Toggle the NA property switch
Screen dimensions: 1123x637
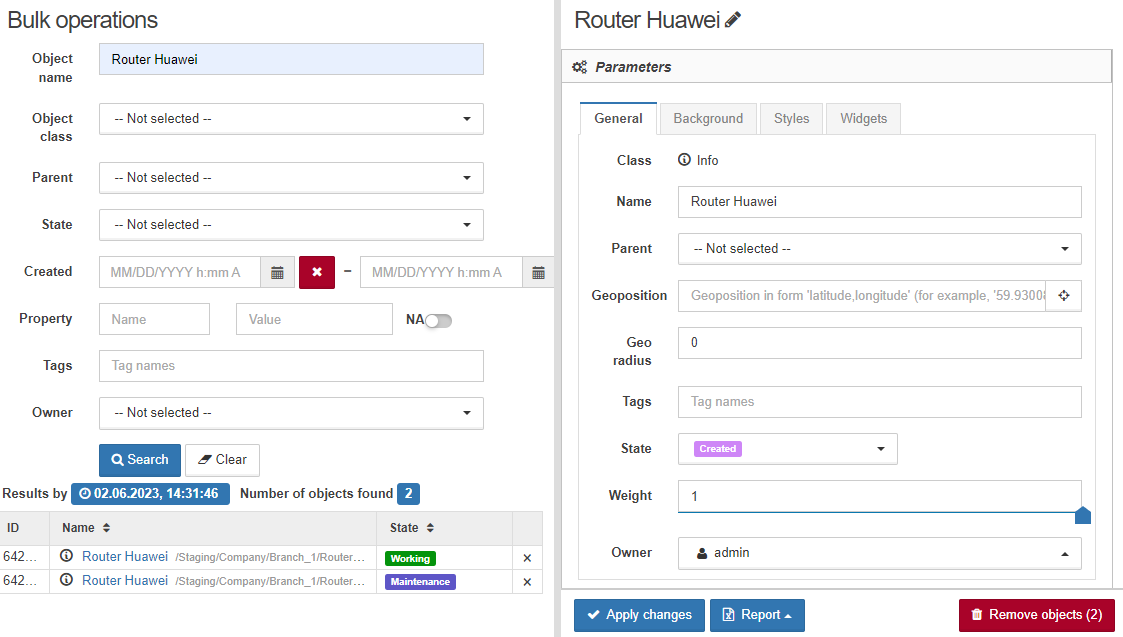click(438, 320)
